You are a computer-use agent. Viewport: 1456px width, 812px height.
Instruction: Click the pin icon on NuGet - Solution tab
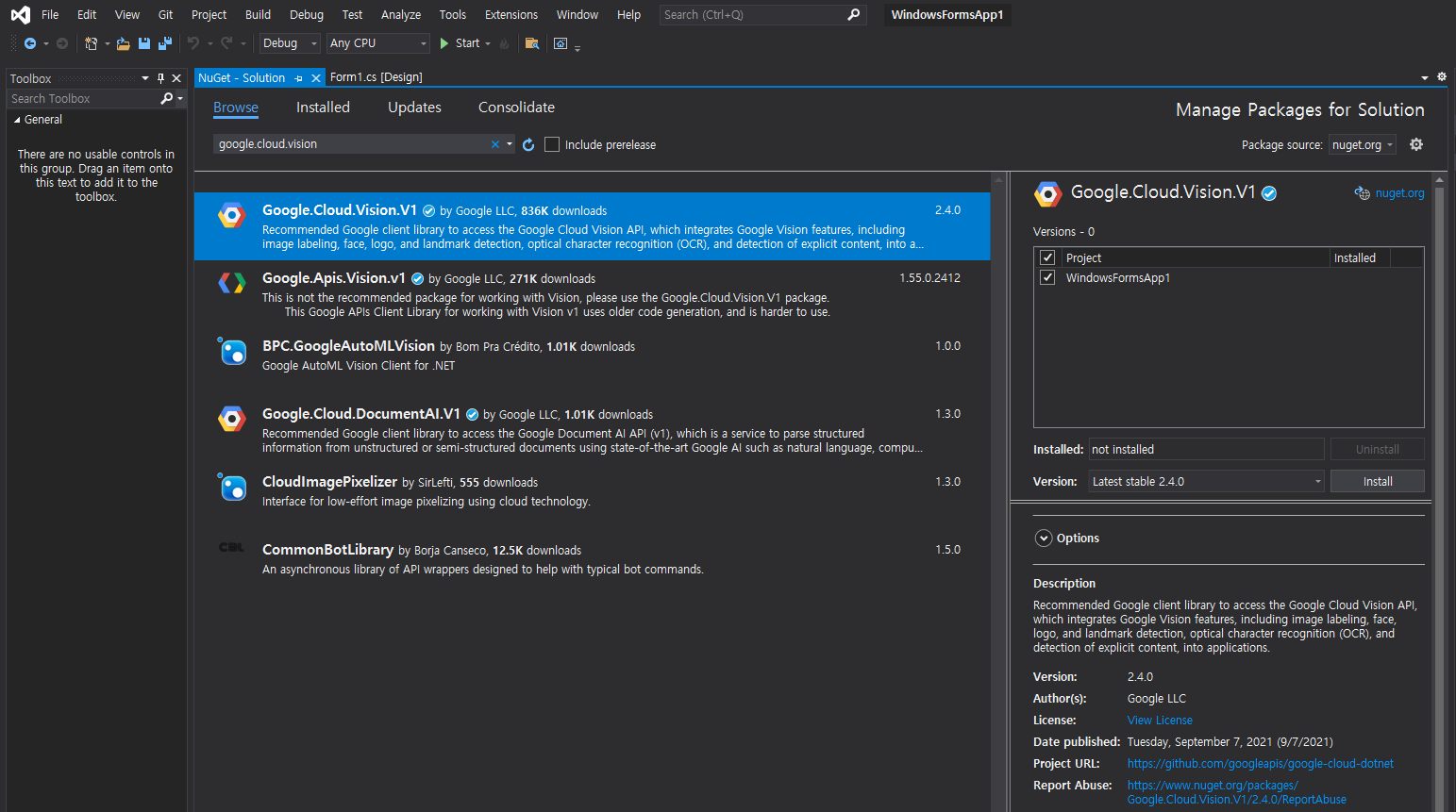click(x=299, y=78)
